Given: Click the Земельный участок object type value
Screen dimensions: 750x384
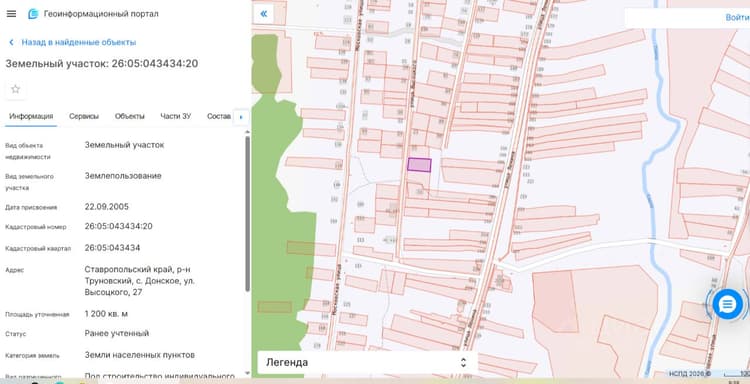Looking at the screenshot, I should click(x=124, y=144).
